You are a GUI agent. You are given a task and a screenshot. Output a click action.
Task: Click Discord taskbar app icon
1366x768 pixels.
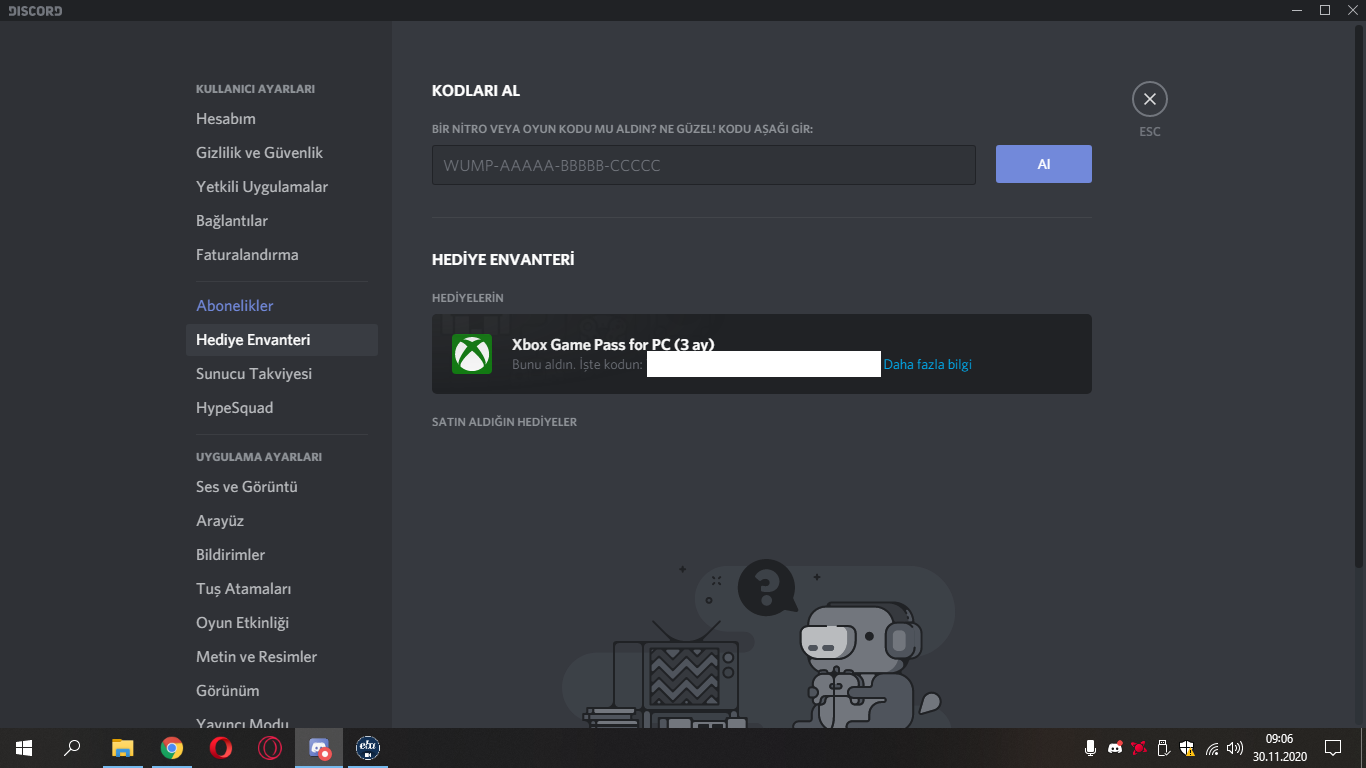click(x=319, y=748)
